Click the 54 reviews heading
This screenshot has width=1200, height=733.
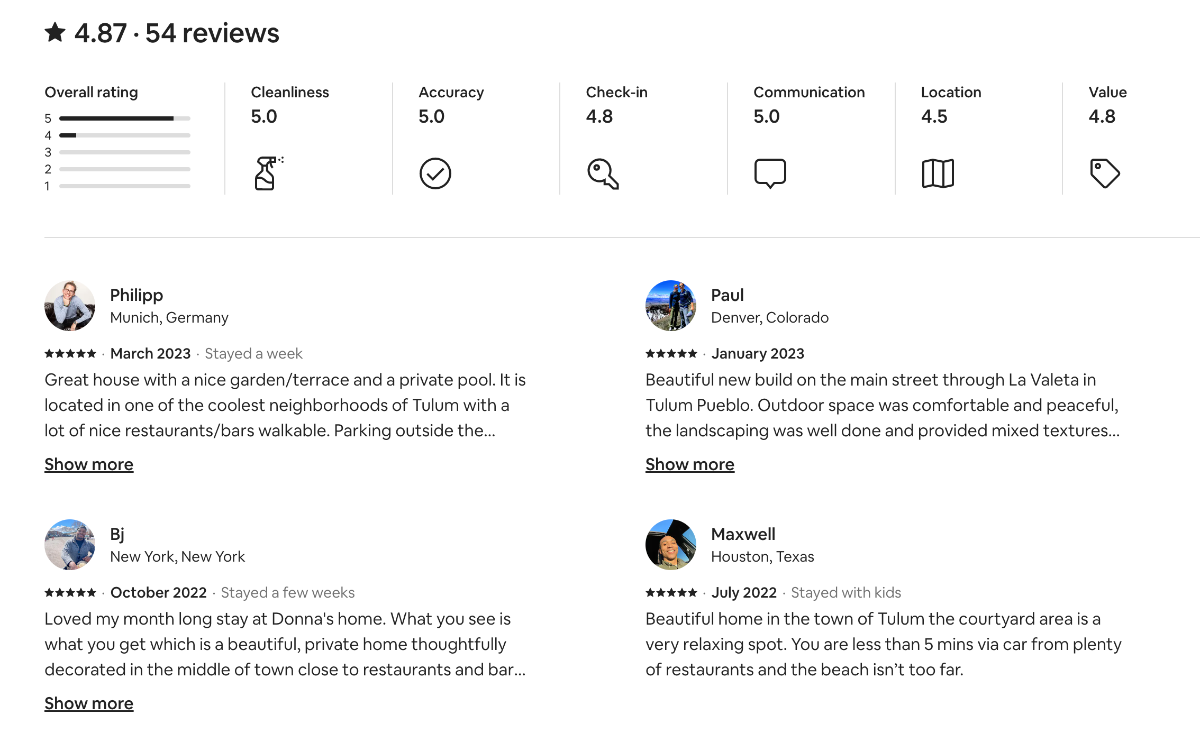[x=212, y=33]
